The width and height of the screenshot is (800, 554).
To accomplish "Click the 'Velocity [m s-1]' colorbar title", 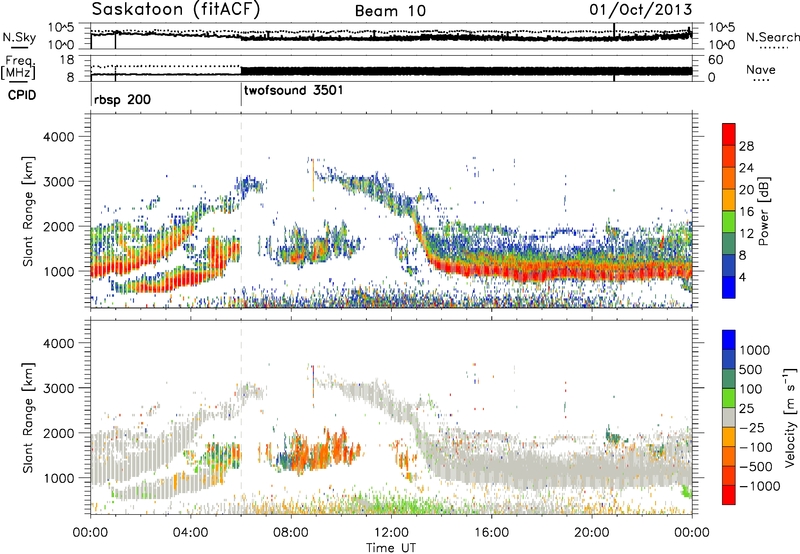I will pyautogui.click(x=790, y=417).
